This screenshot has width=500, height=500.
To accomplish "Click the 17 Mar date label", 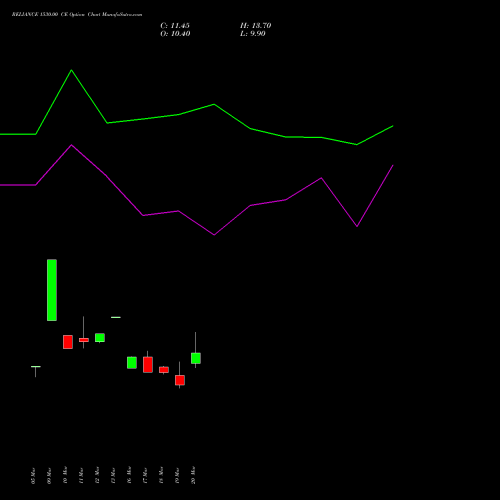I will pyautogui.click(x=145, y=476).
